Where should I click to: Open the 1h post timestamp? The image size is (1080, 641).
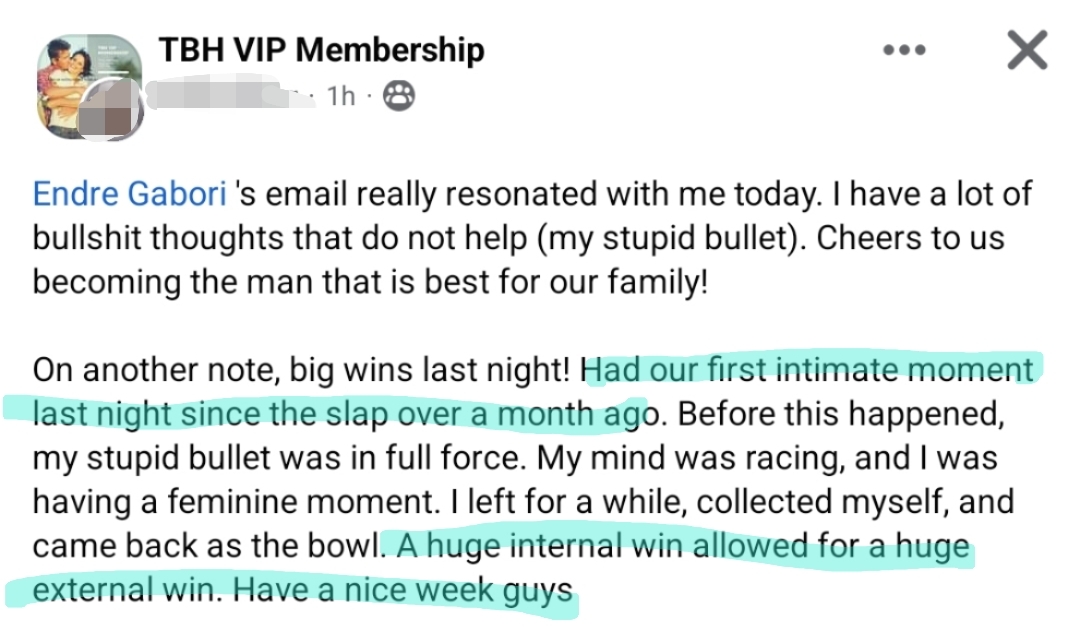coord(341,96)
